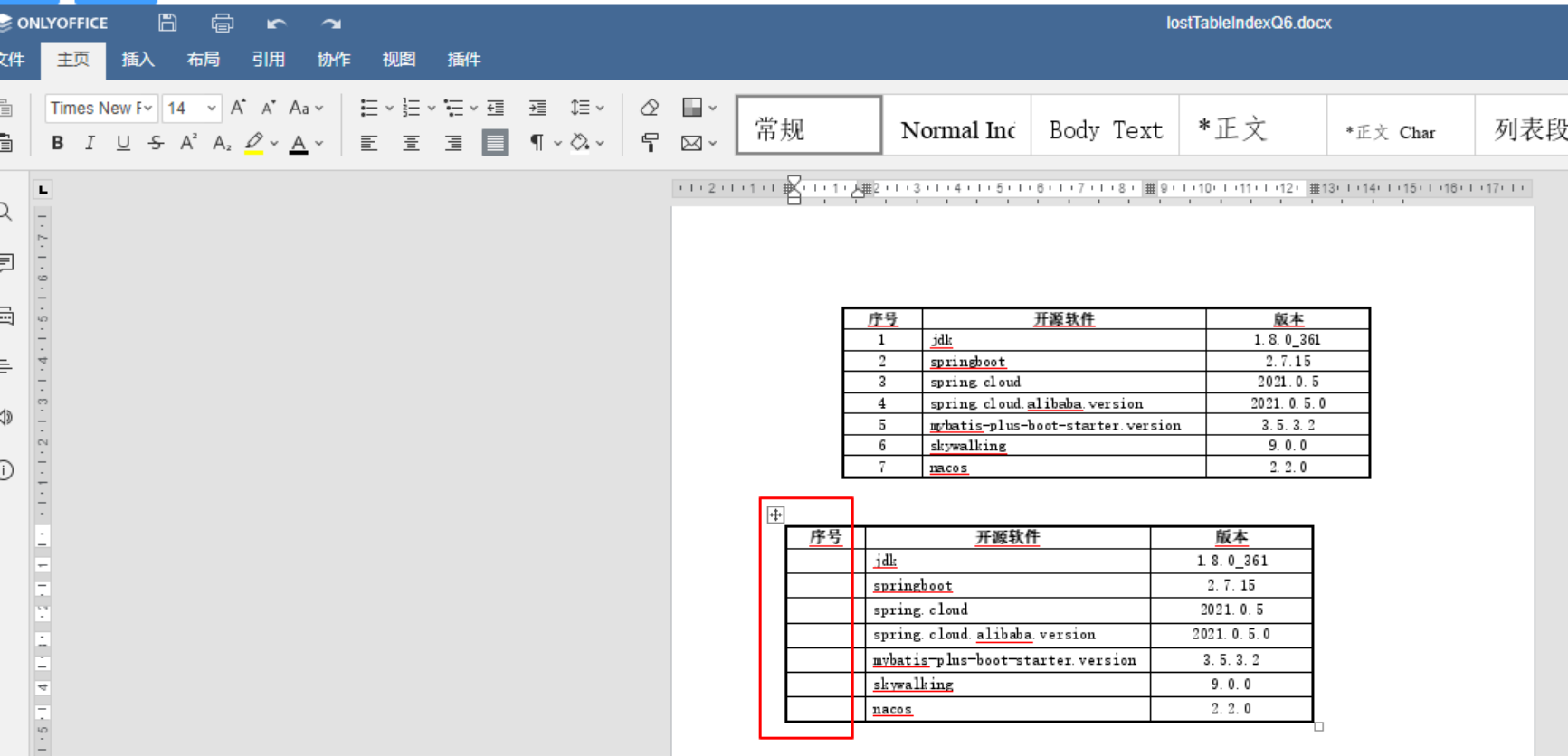1568x756 pixels.
Task: Toggle justified alignment
Action: pos(495,143)
